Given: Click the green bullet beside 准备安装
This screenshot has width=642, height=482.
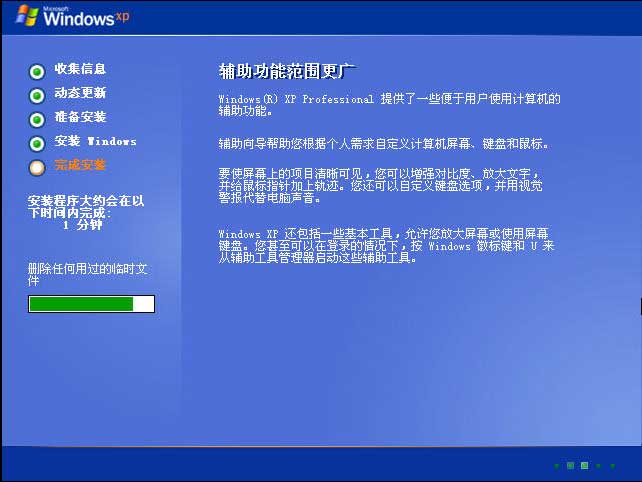Looking at the screenshot, I should click(37, 119).
